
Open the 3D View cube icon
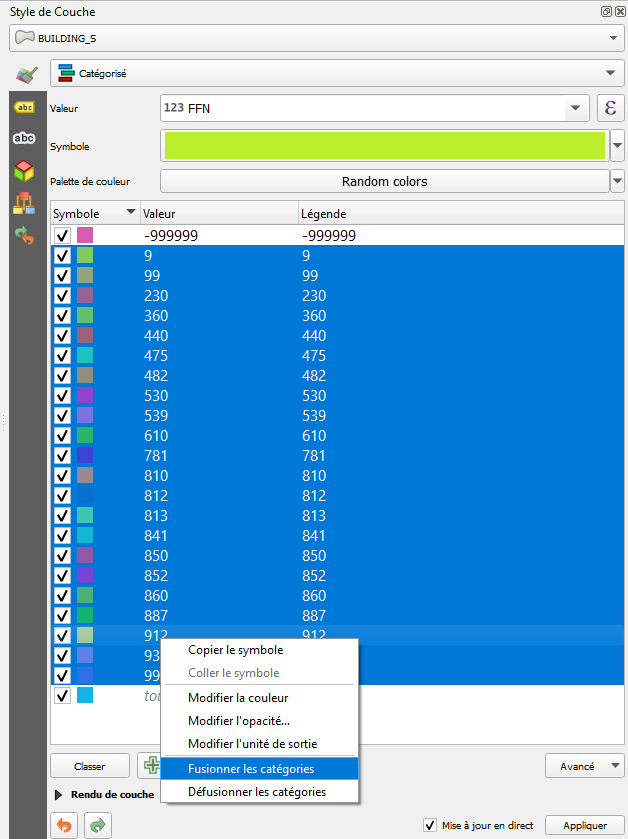(x=24, y=171)
